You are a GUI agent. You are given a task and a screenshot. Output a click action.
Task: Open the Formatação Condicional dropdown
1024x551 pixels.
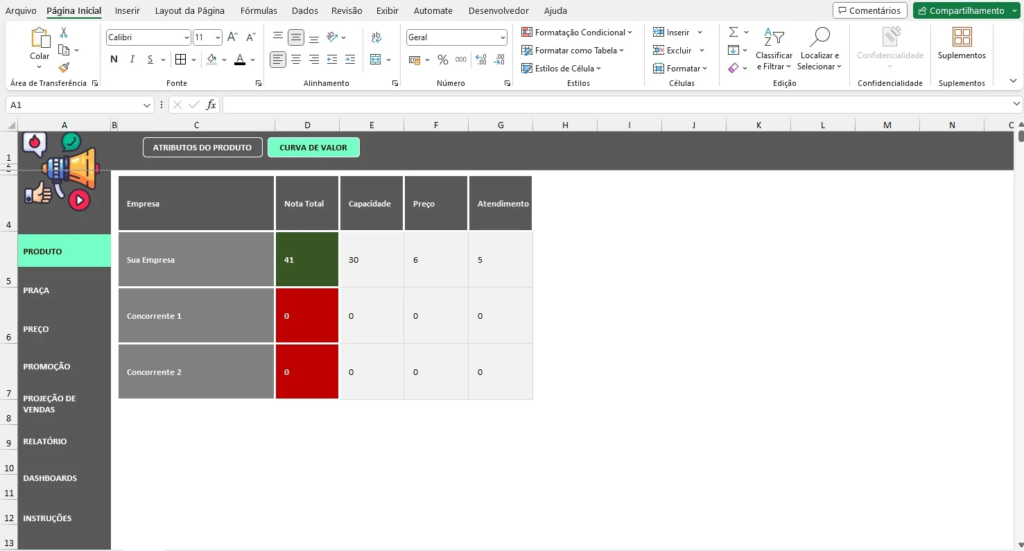(x=577, y=33)
